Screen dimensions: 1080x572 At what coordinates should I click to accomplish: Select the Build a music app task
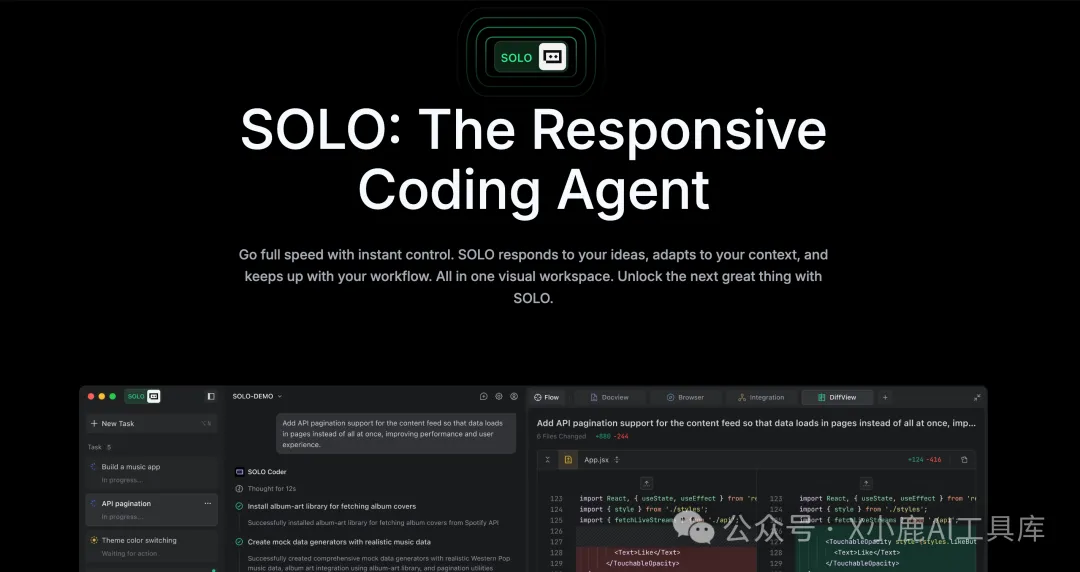tap(152, 473)
